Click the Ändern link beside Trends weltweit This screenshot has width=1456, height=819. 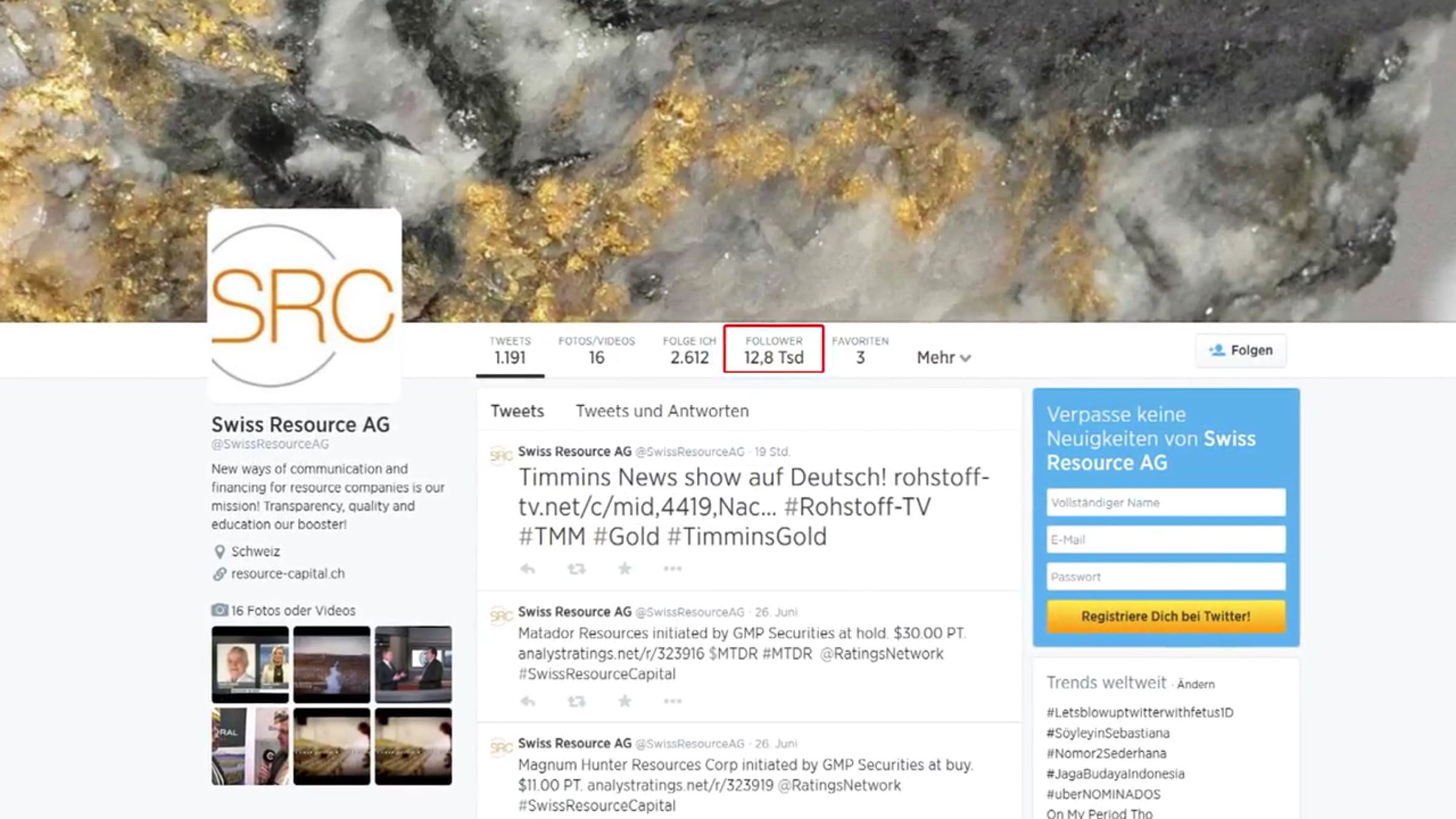[1196, 685]
